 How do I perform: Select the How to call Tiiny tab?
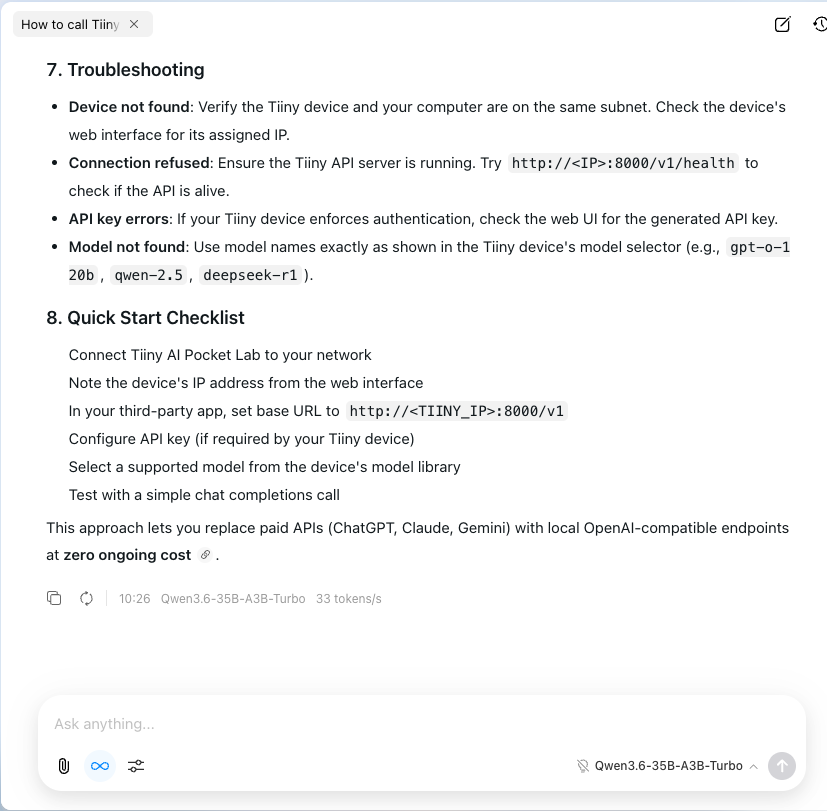tap(70, 24)
